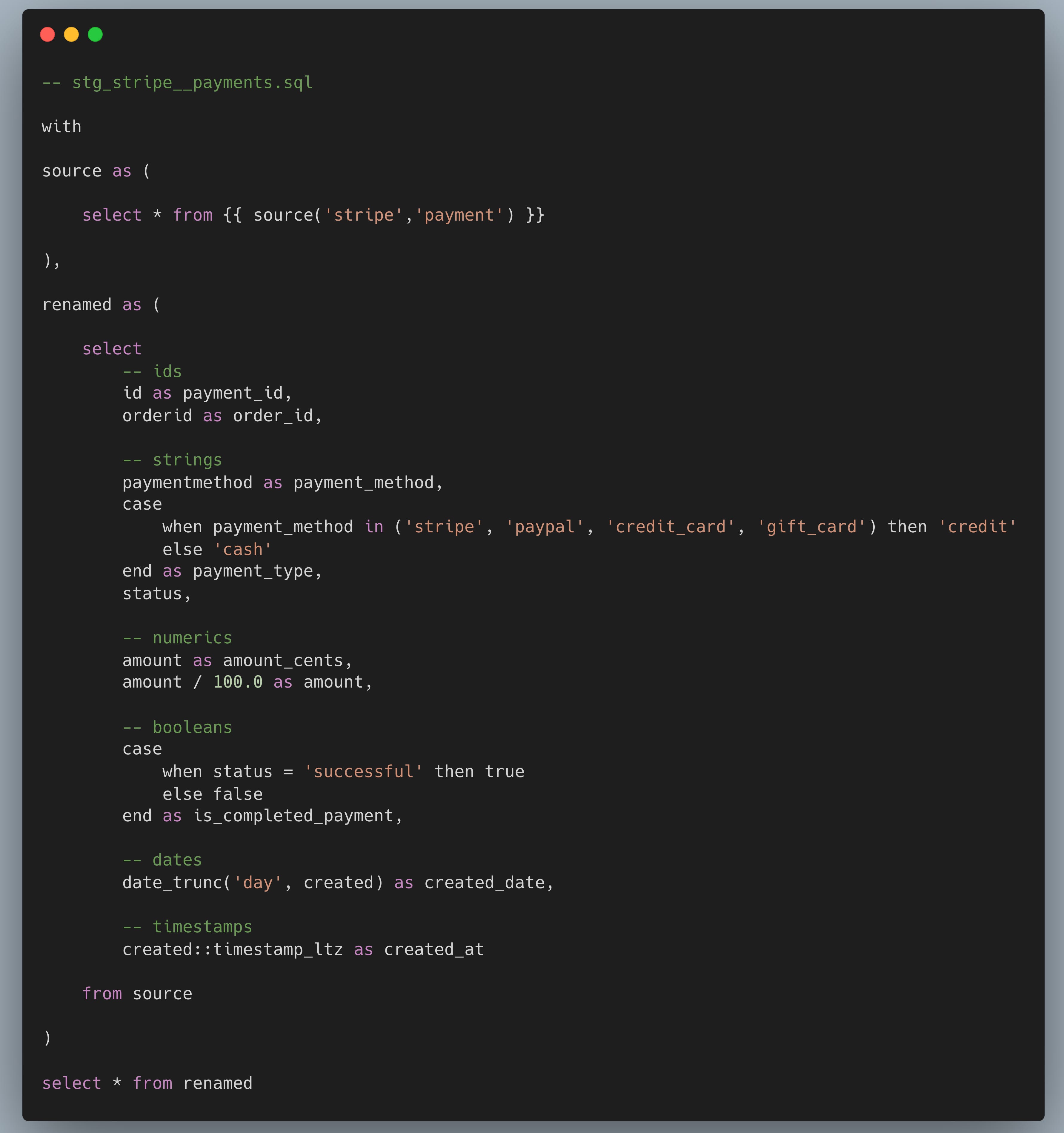Click the created_at alias text

[434, 949]
